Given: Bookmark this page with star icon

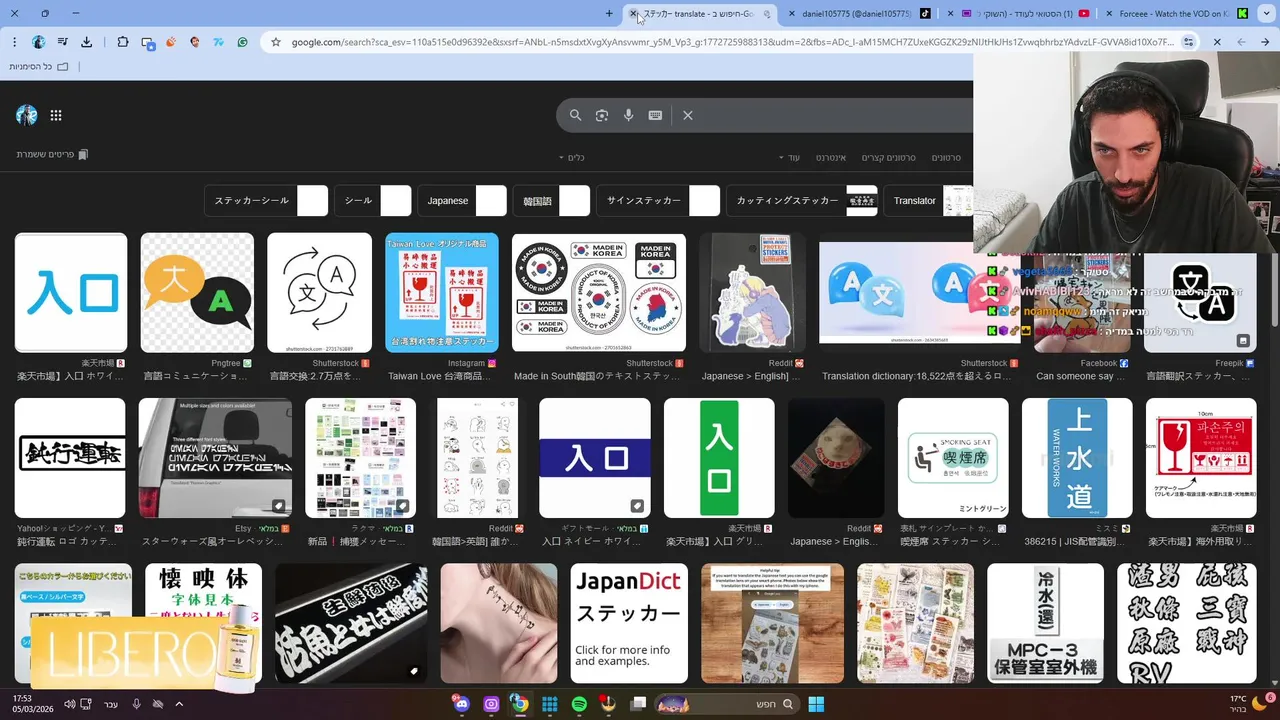Looking at the screenshot, I should click(276, 42).
